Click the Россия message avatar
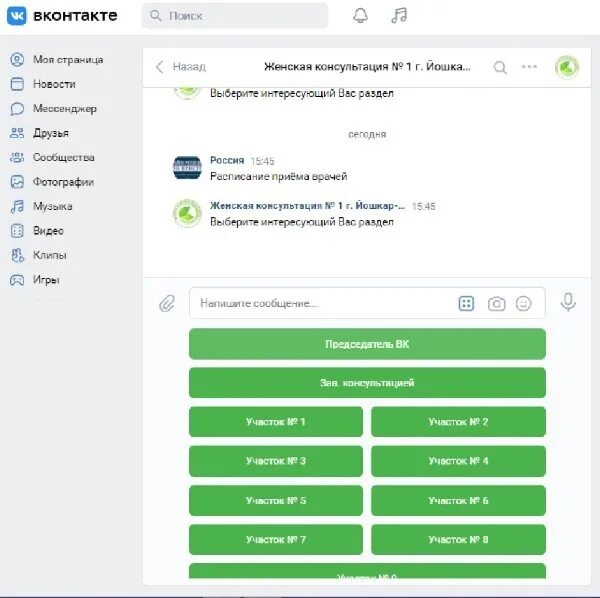Viewport: 600px width, 598px height. coord(187,168)
